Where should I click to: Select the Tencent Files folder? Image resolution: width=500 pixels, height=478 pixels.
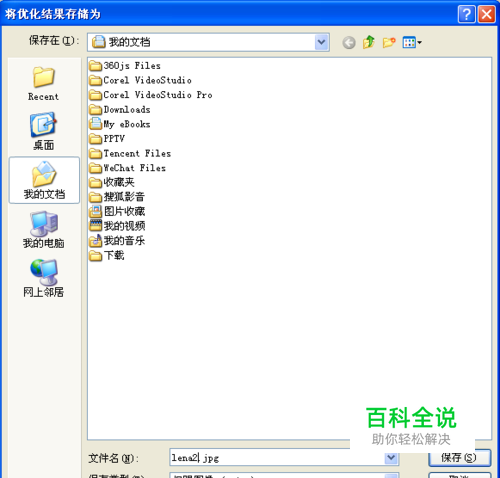tap(130, 153)
